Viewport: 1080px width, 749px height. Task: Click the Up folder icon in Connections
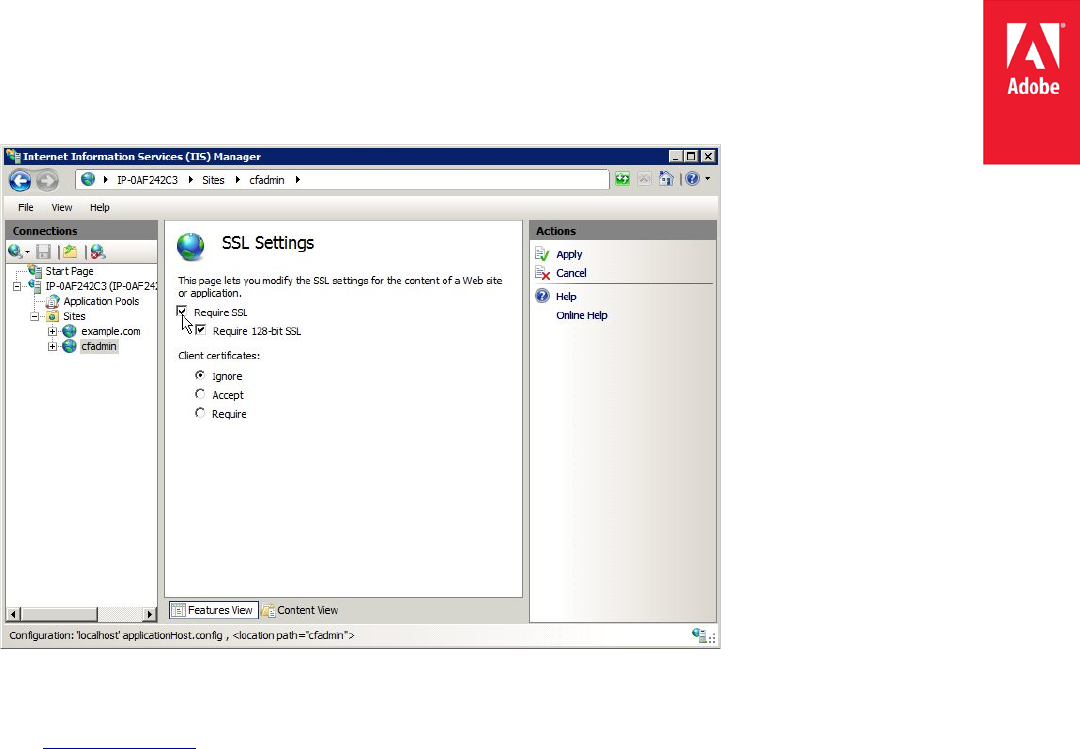[x=70, y=252]
